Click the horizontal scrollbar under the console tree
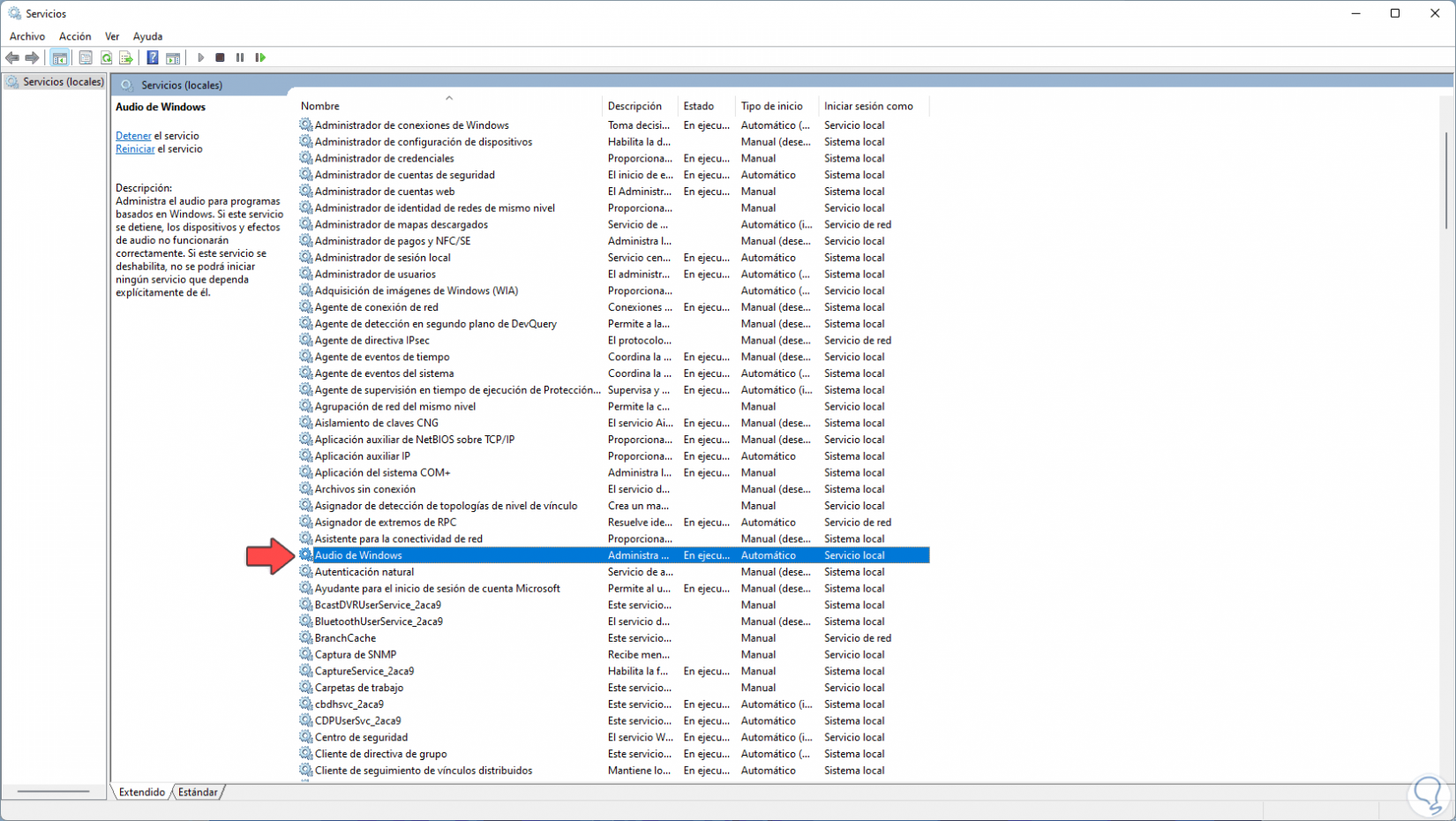Image resolution: width=1456 pixels, height=821 pixels. point(53,792)
